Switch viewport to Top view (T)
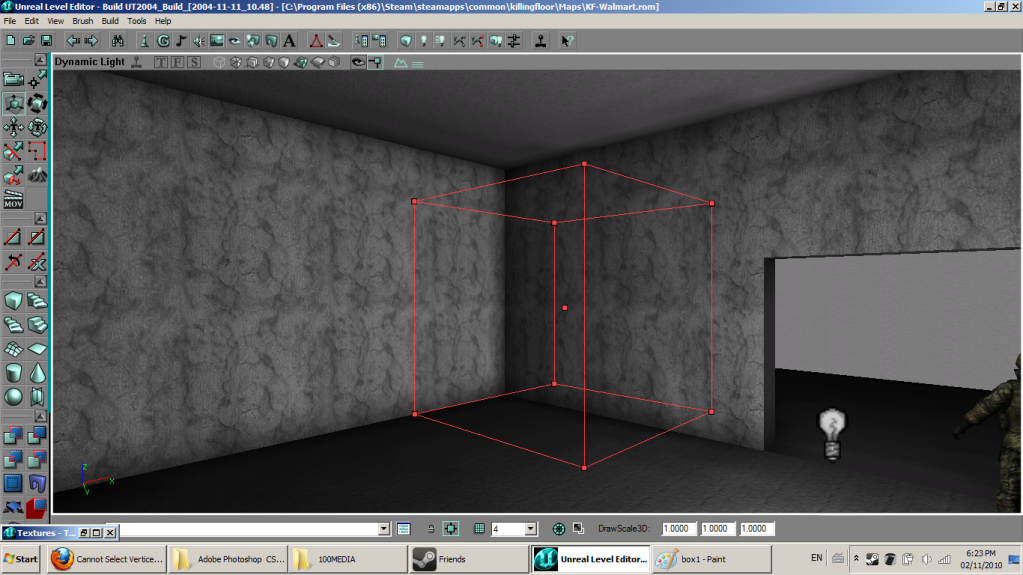 [x=160, y=62]
